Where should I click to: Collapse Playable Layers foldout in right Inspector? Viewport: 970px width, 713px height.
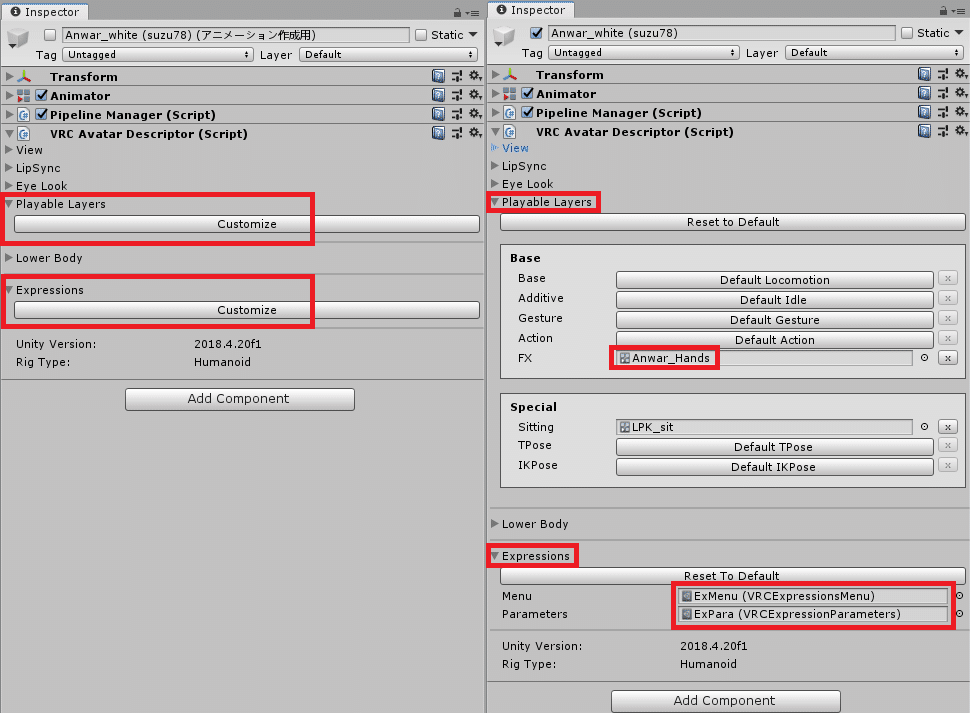(x=495, y=202)
